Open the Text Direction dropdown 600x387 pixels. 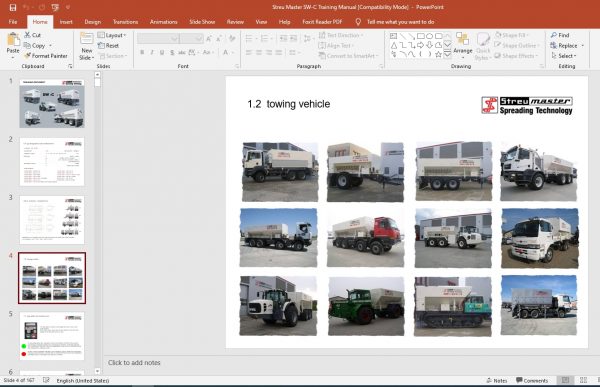[341, 35]
